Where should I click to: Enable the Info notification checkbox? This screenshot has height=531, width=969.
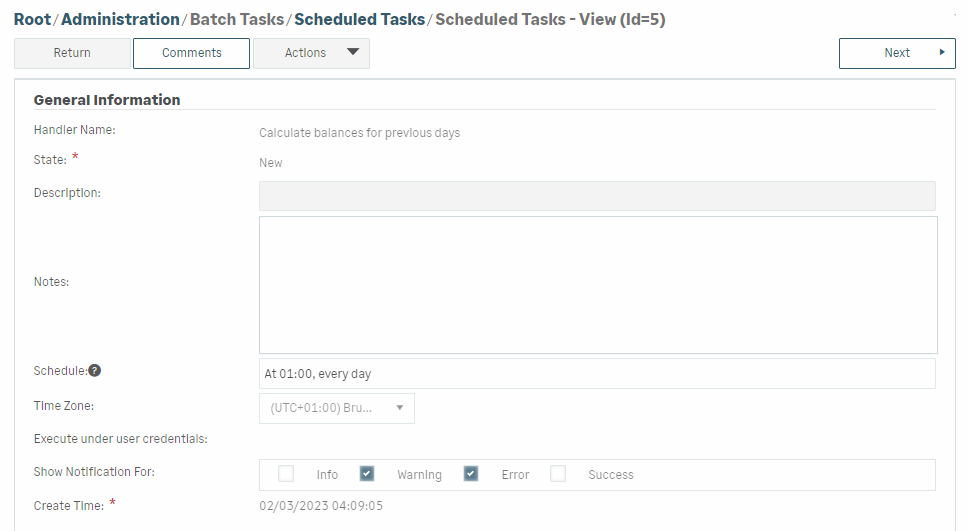pos(286,474)
